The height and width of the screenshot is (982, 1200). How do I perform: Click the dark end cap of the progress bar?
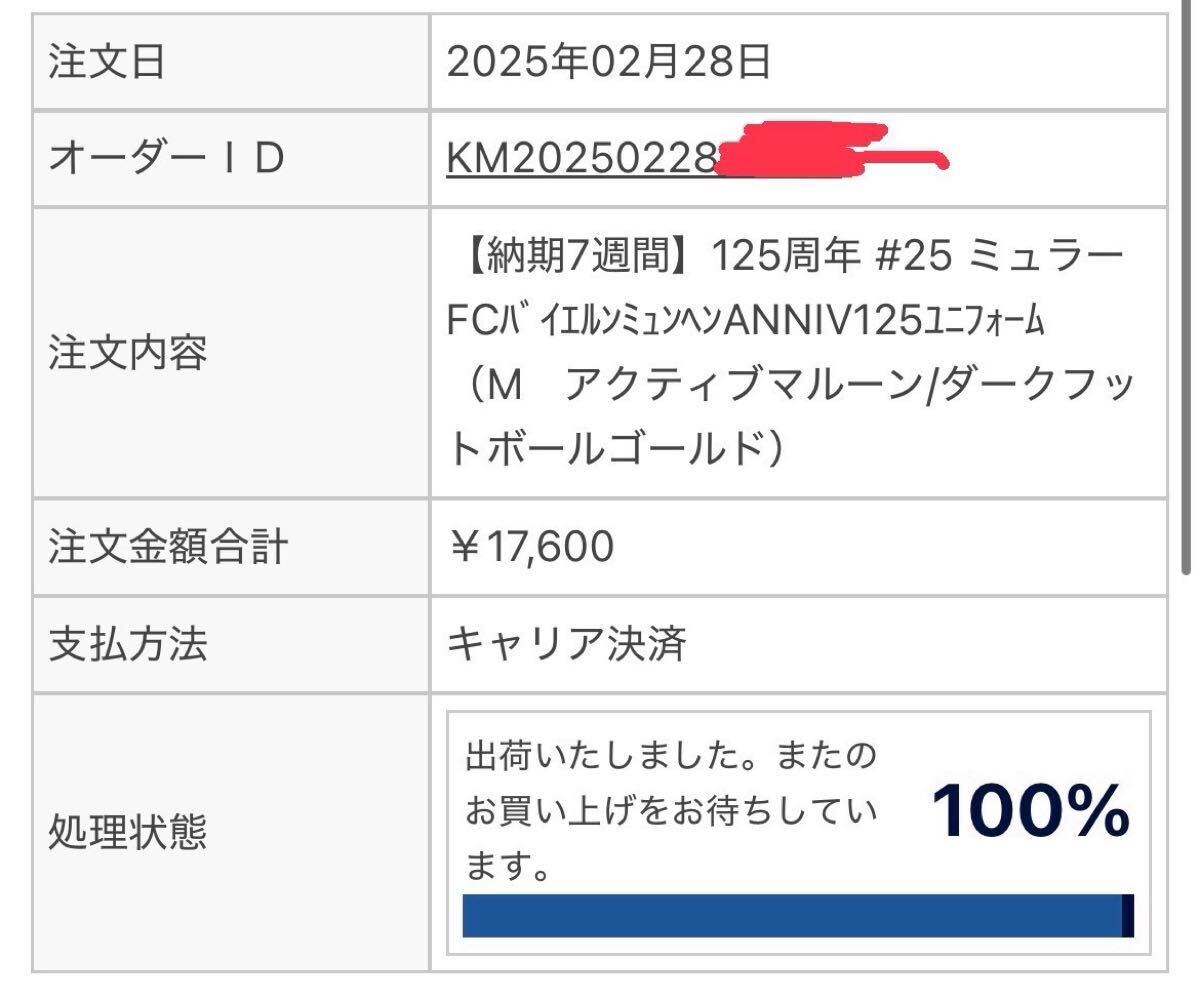click(x=1128, y=916)
